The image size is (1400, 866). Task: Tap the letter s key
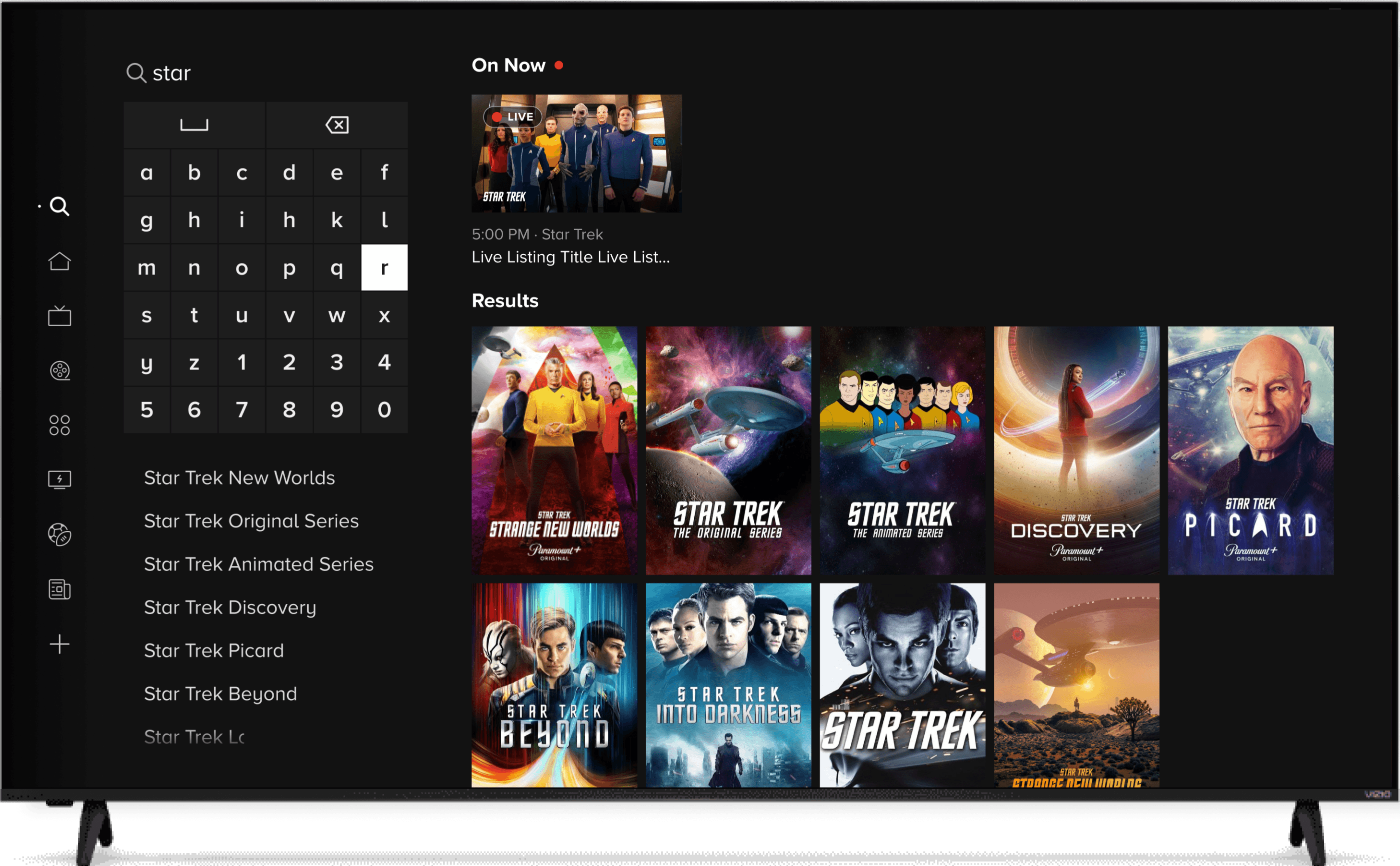click(x=147, y=315)
